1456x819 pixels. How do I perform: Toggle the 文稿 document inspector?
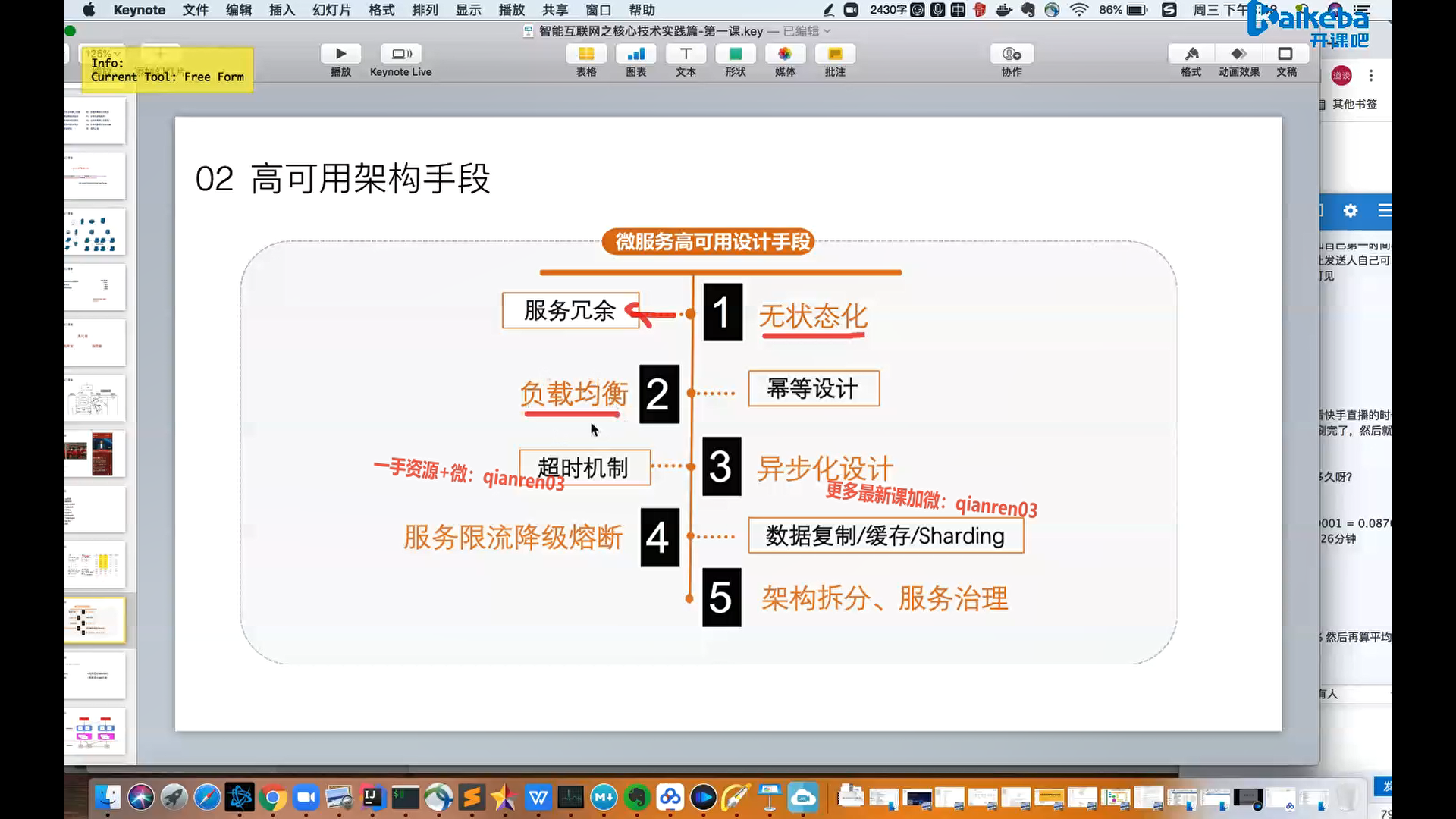[1286, 54]
